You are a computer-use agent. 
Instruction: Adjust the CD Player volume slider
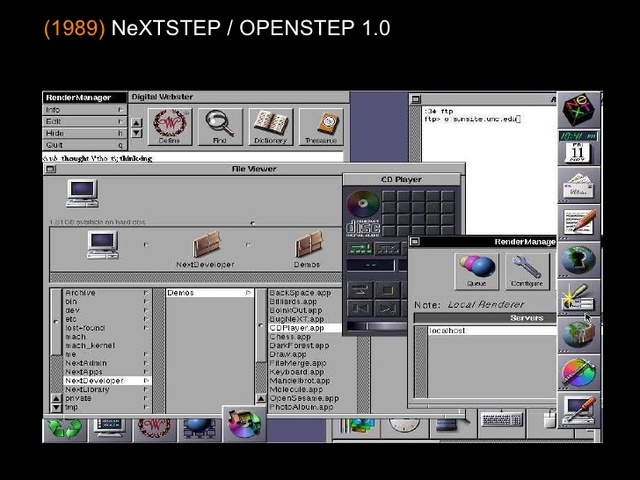click(x=377, y=326)
